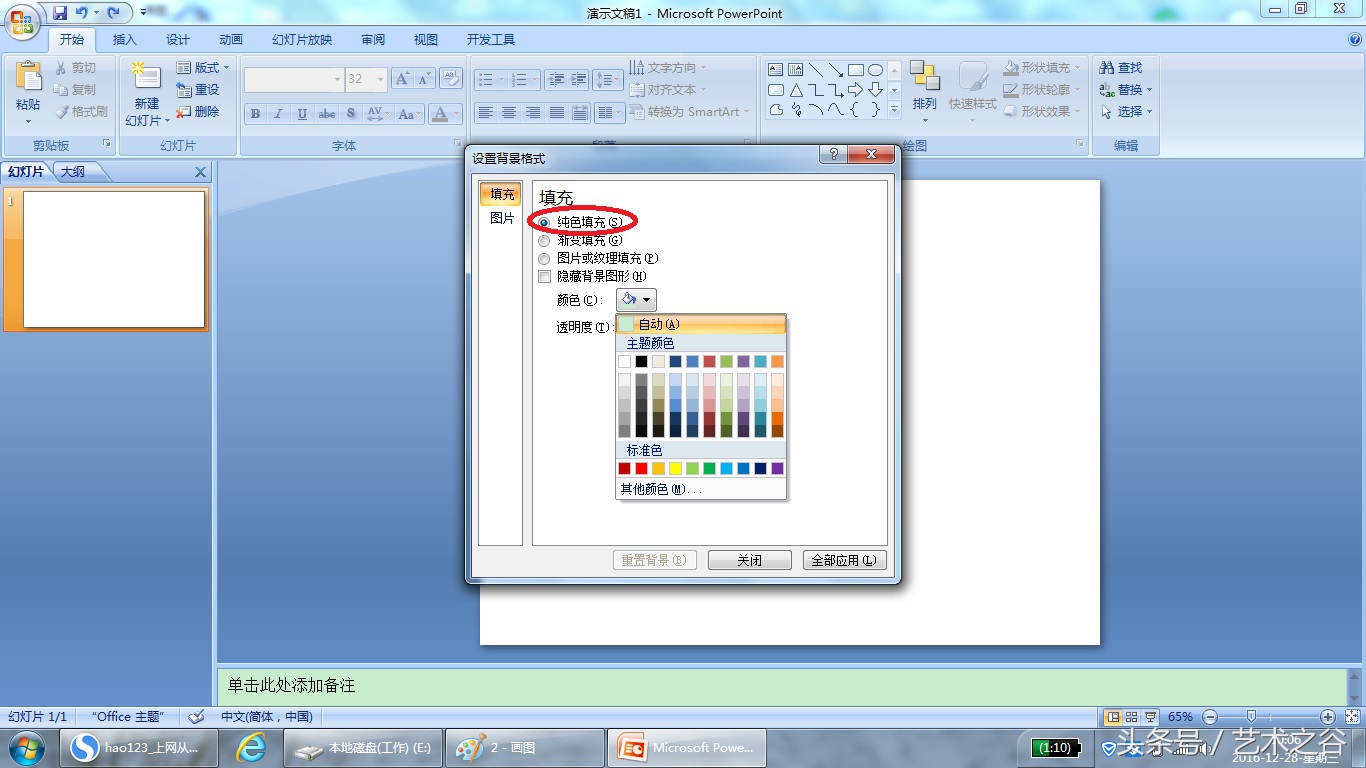Open the 文字方向 text direction dropdown
The image size is (1366, 768).
[x=668, y=68]
